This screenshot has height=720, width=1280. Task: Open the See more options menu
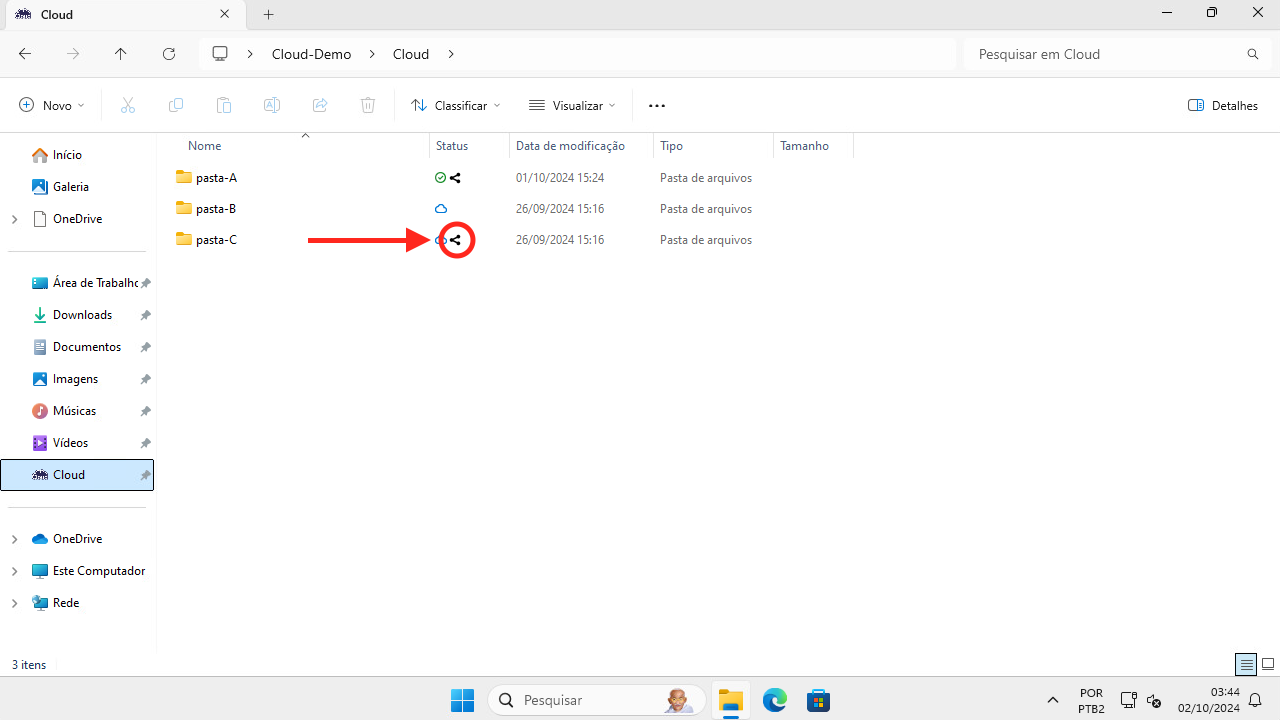(x=656, y=105)
